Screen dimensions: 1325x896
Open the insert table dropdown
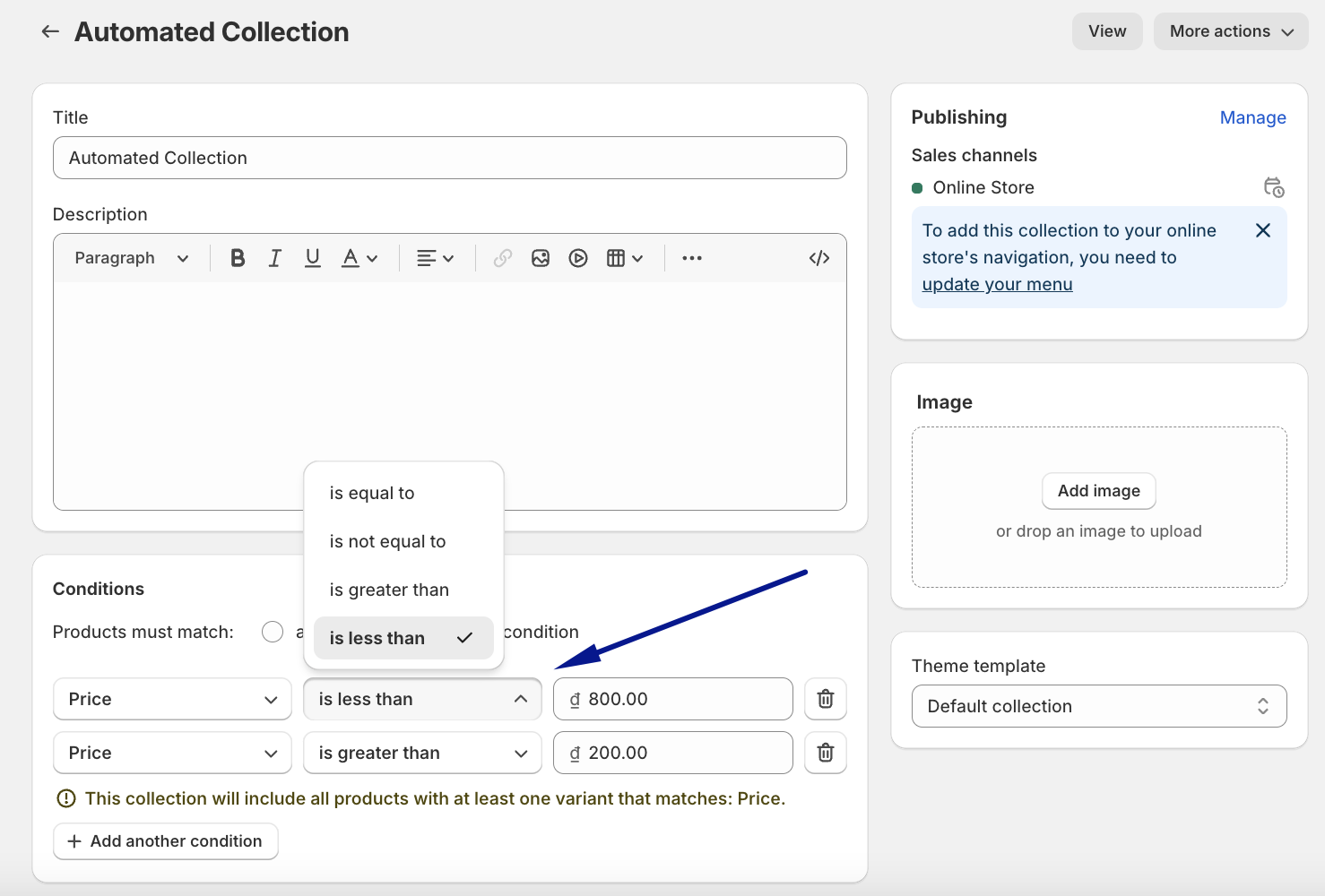click(x=625, y=258)
